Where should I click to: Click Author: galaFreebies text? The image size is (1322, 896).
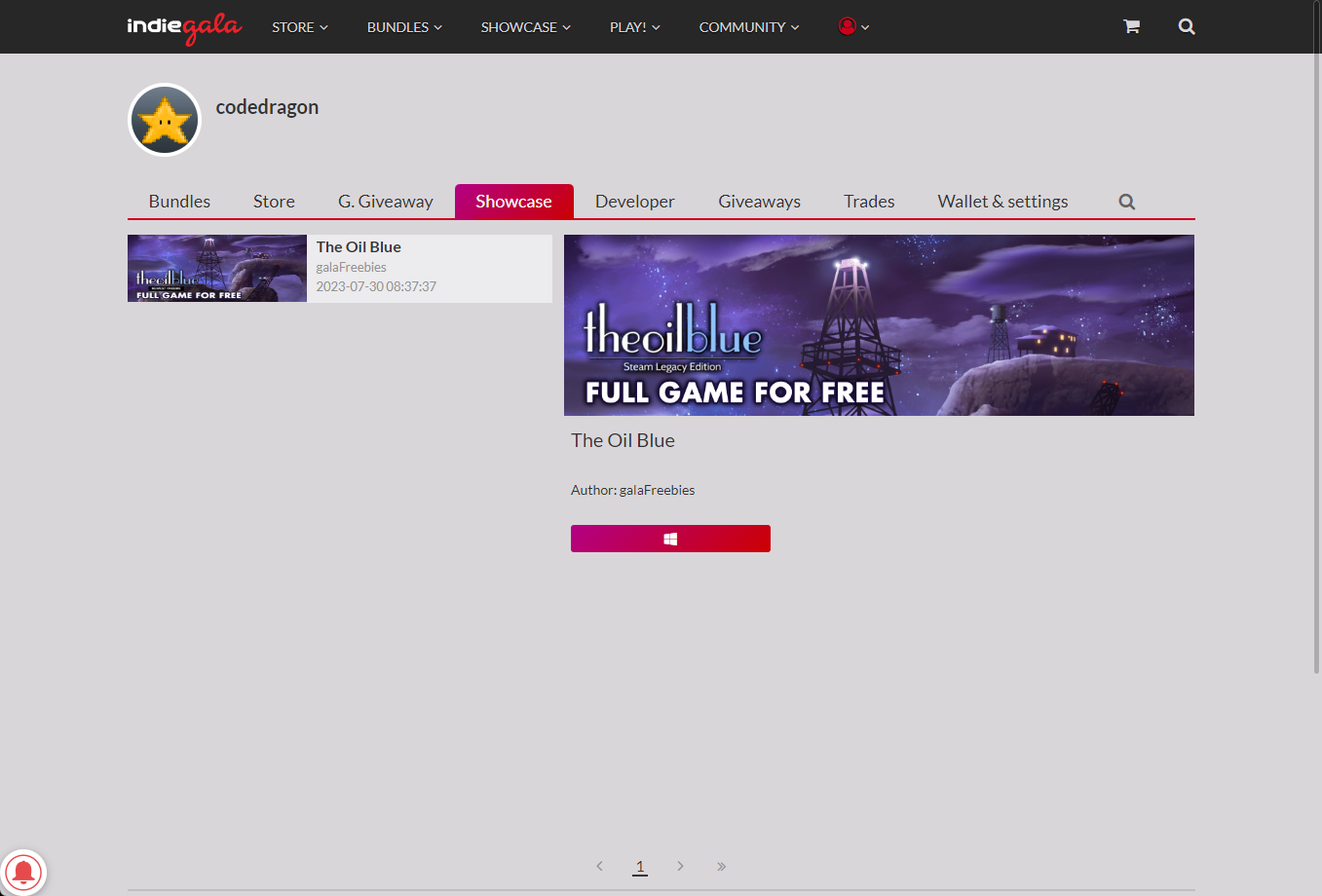633,490
